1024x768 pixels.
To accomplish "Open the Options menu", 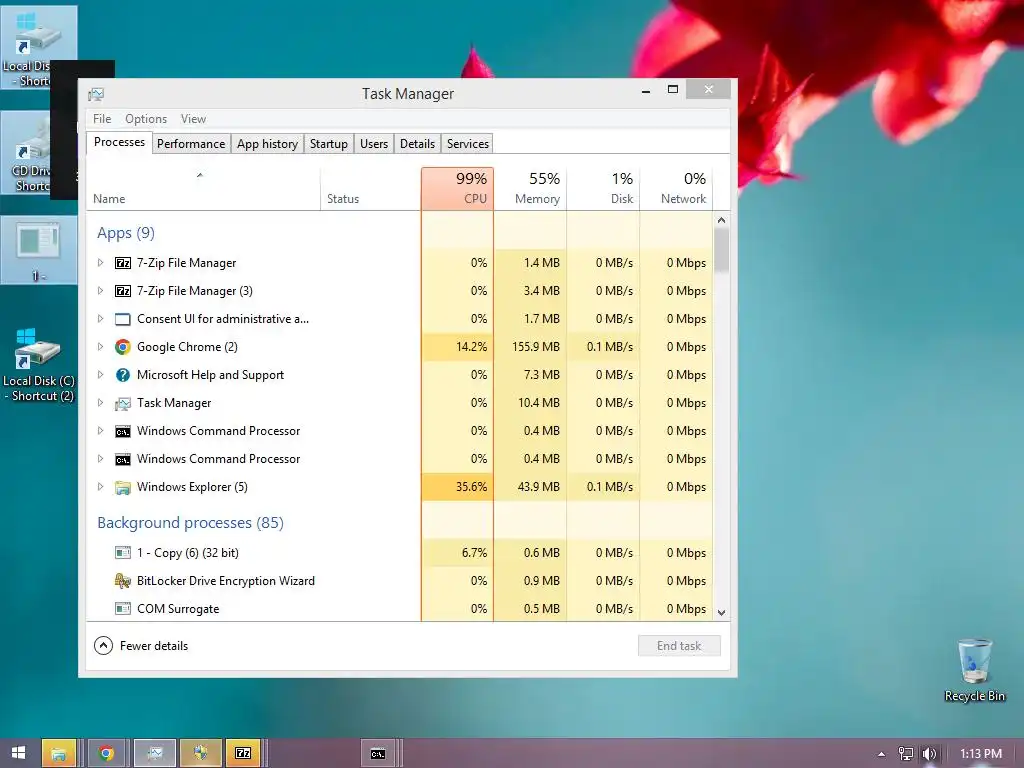I will pyautogui.click(x=146, y=119).
